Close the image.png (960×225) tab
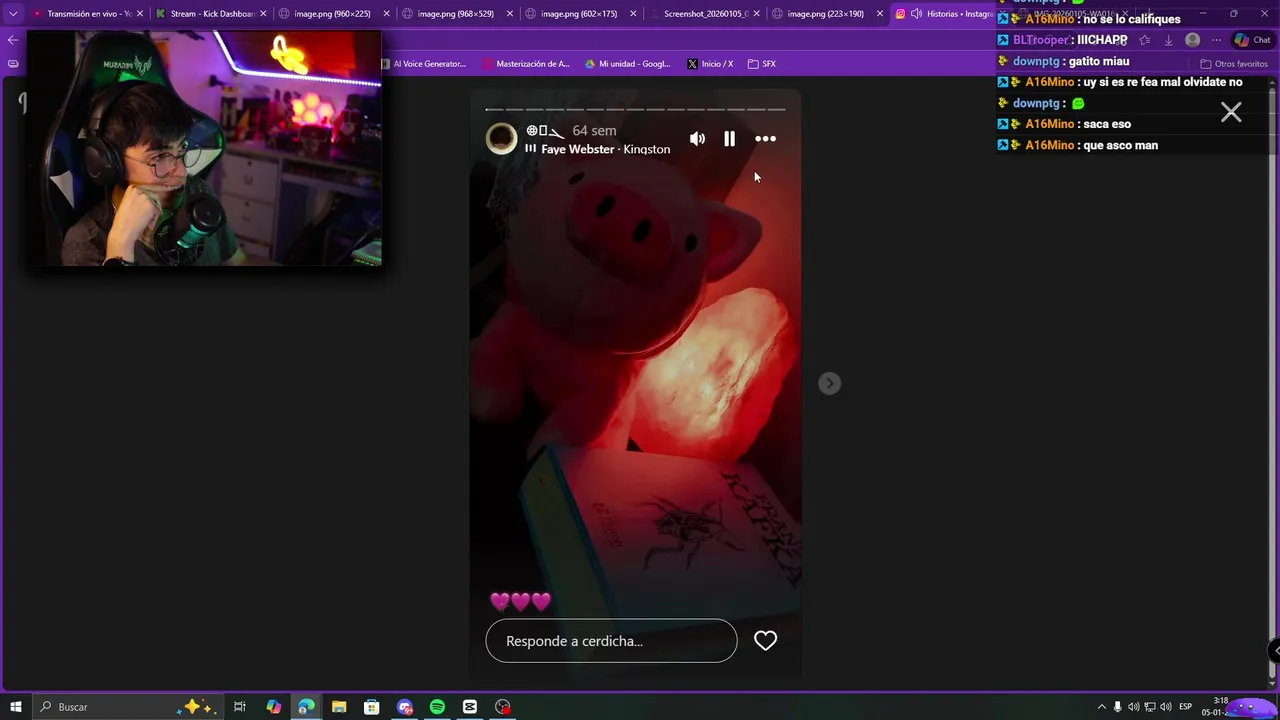 (387, 14)
